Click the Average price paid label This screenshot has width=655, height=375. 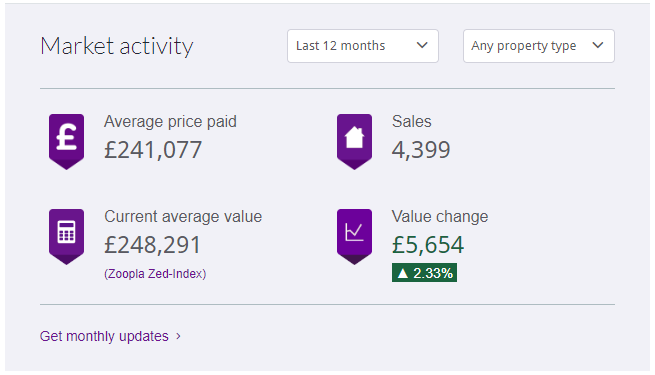(170, 122)
